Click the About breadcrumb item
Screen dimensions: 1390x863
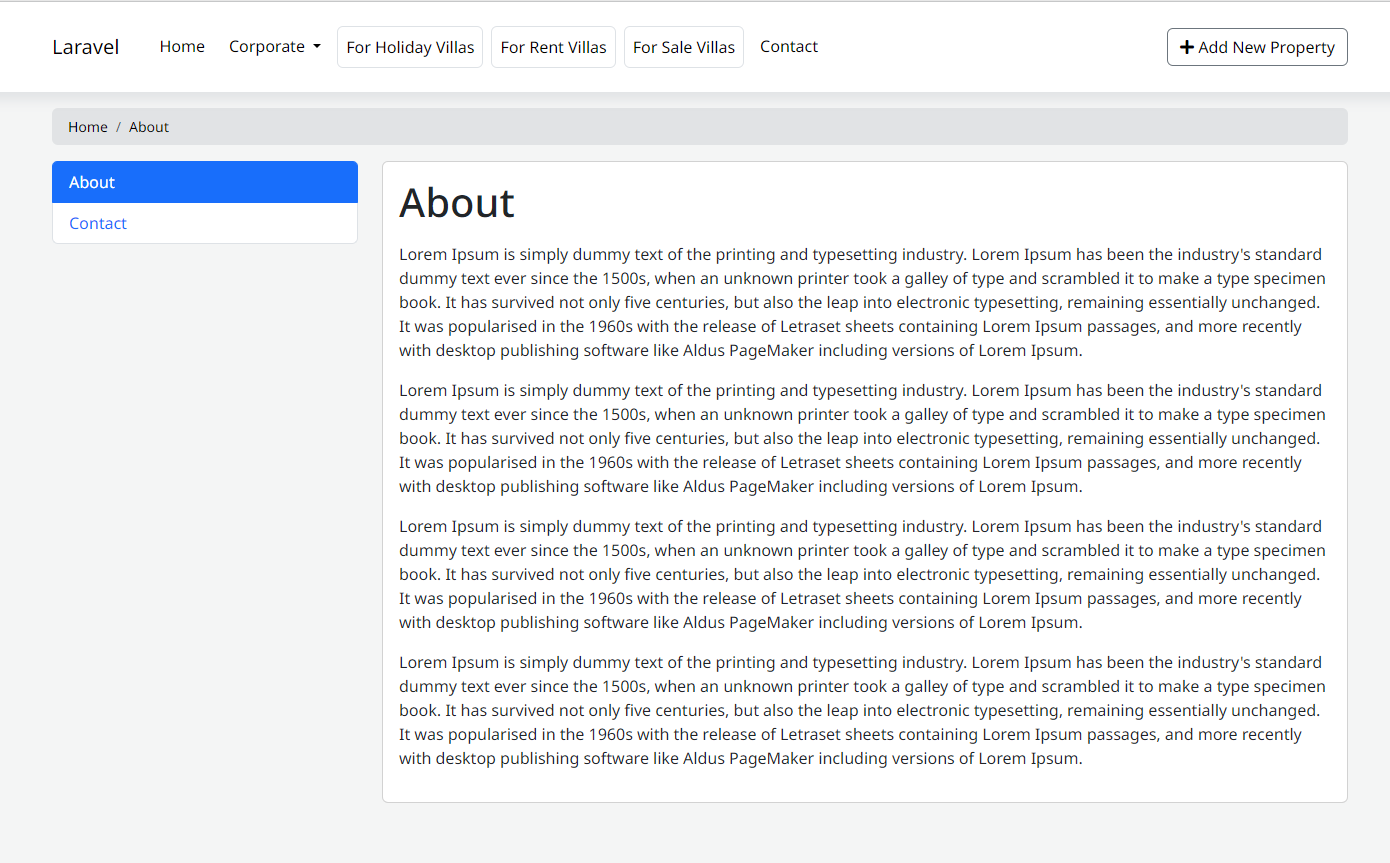149,127
